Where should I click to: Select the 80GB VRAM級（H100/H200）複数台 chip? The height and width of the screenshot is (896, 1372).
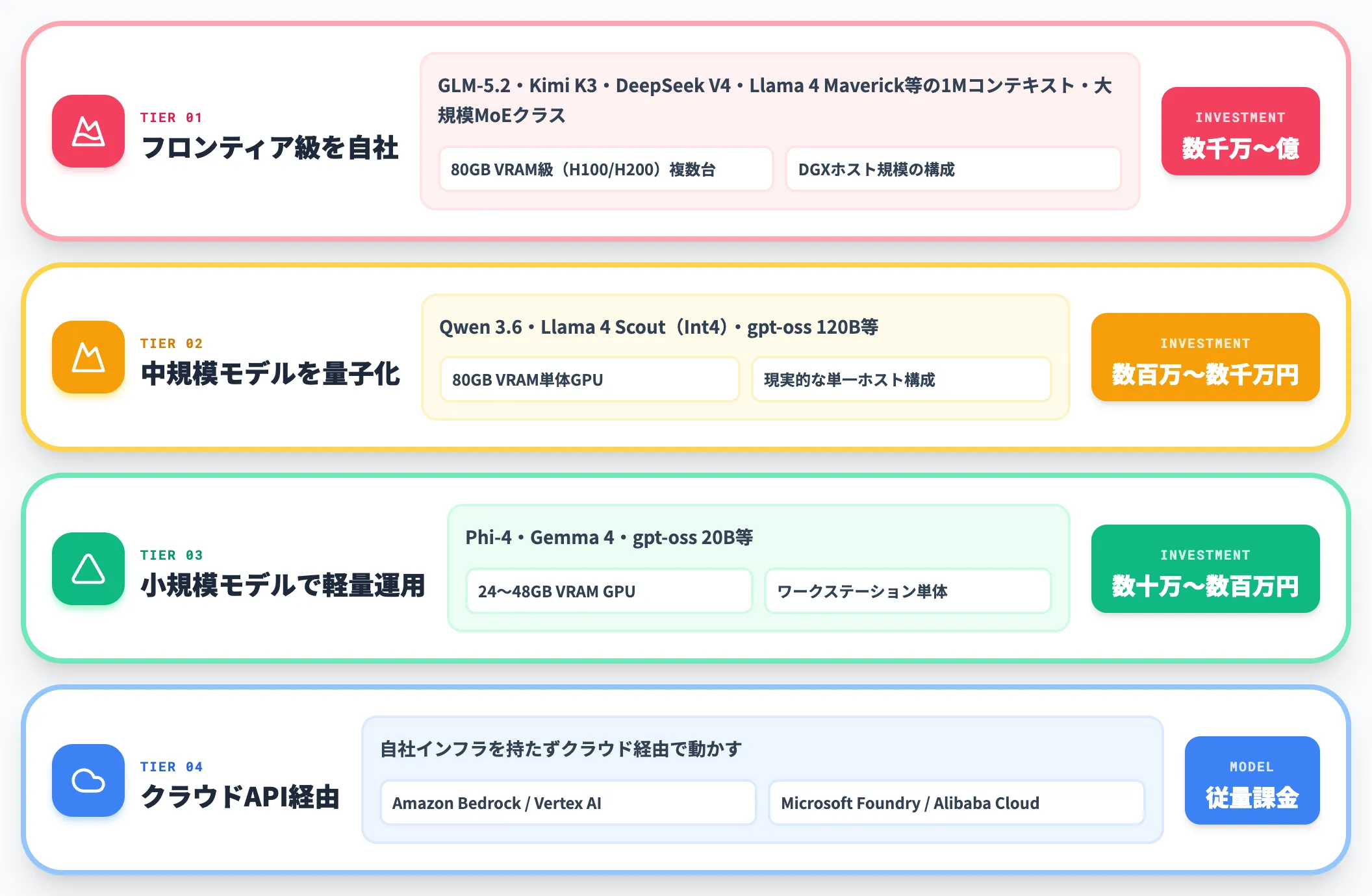click(606, 169)
